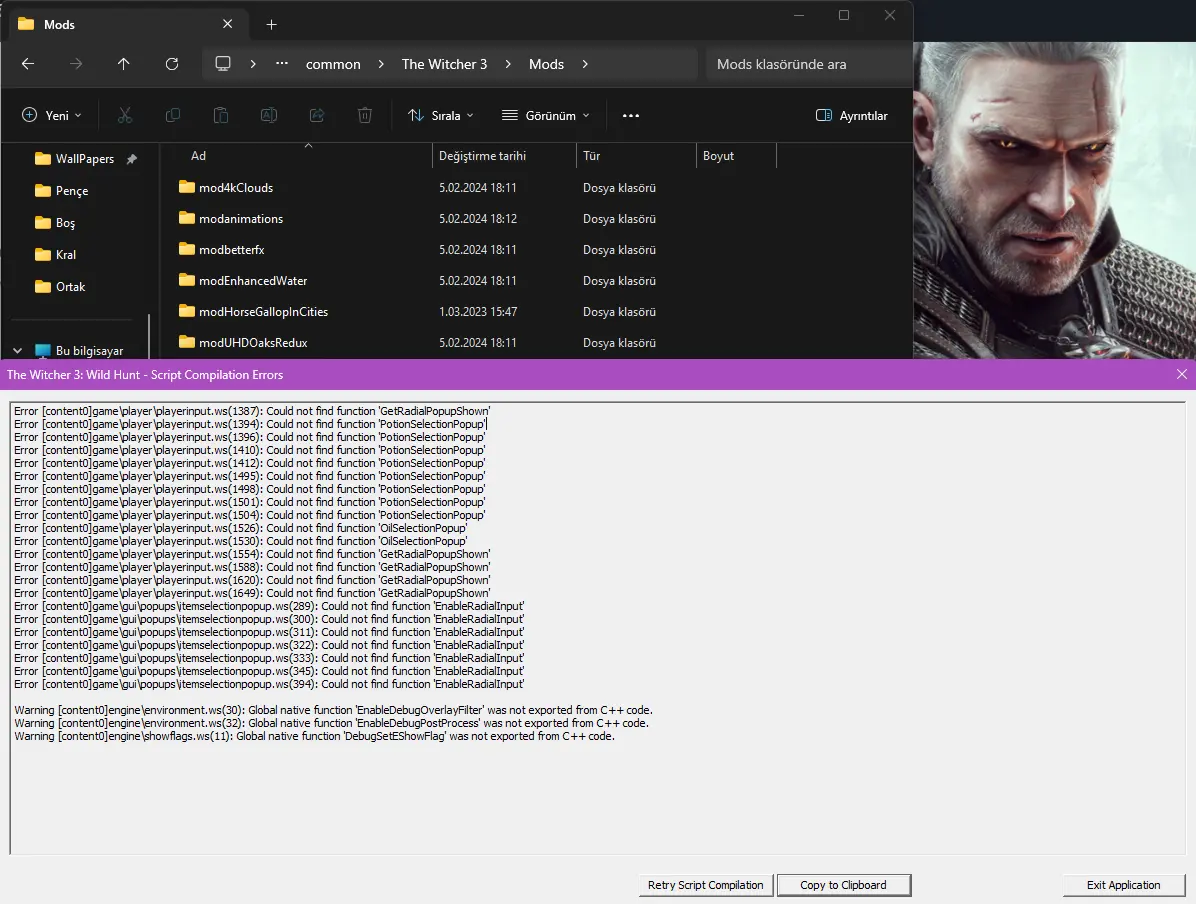Screen dimensions: 1196x904
Task: Collapse the Bu bilgisayar tree node
Action: (x=18, y=351)
